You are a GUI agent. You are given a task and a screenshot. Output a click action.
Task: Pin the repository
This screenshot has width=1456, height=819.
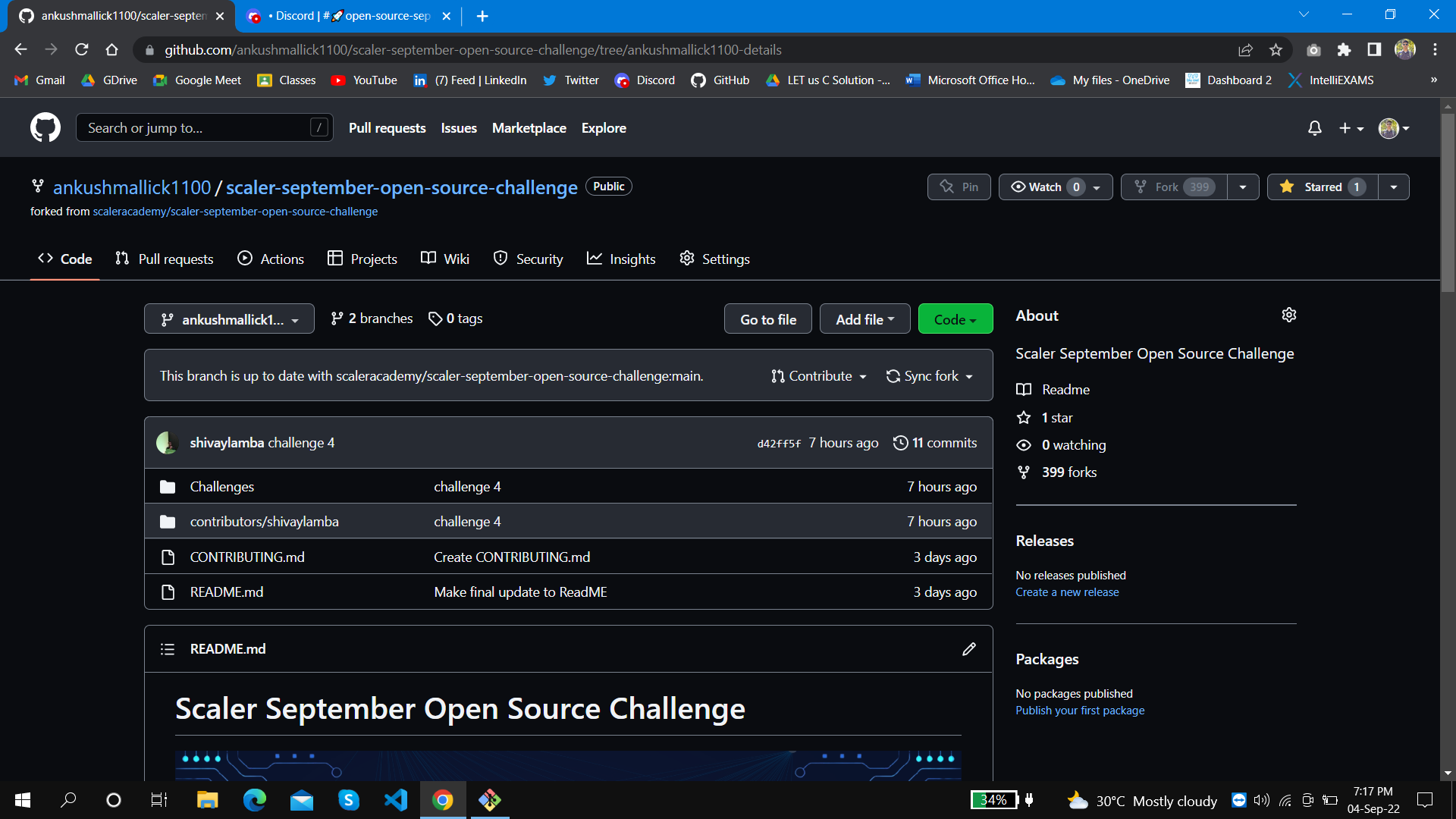[x=959, y=187]
